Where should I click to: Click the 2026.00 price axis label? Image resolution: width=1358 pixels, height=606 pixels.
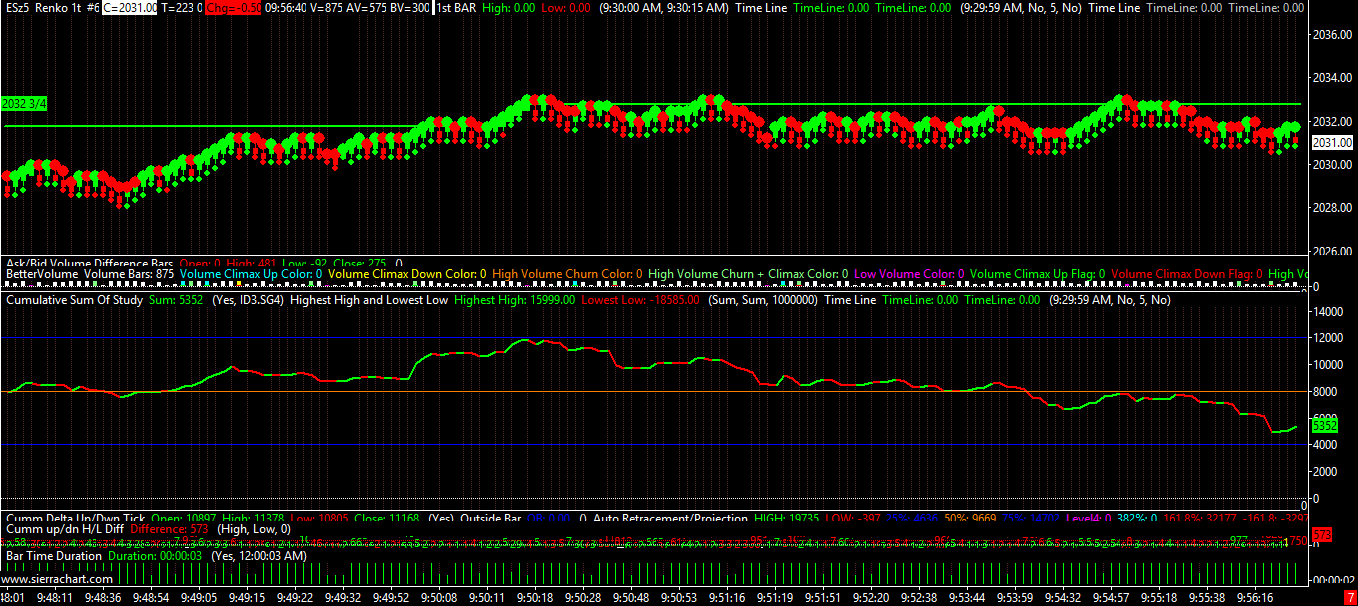click(1332, 251)
